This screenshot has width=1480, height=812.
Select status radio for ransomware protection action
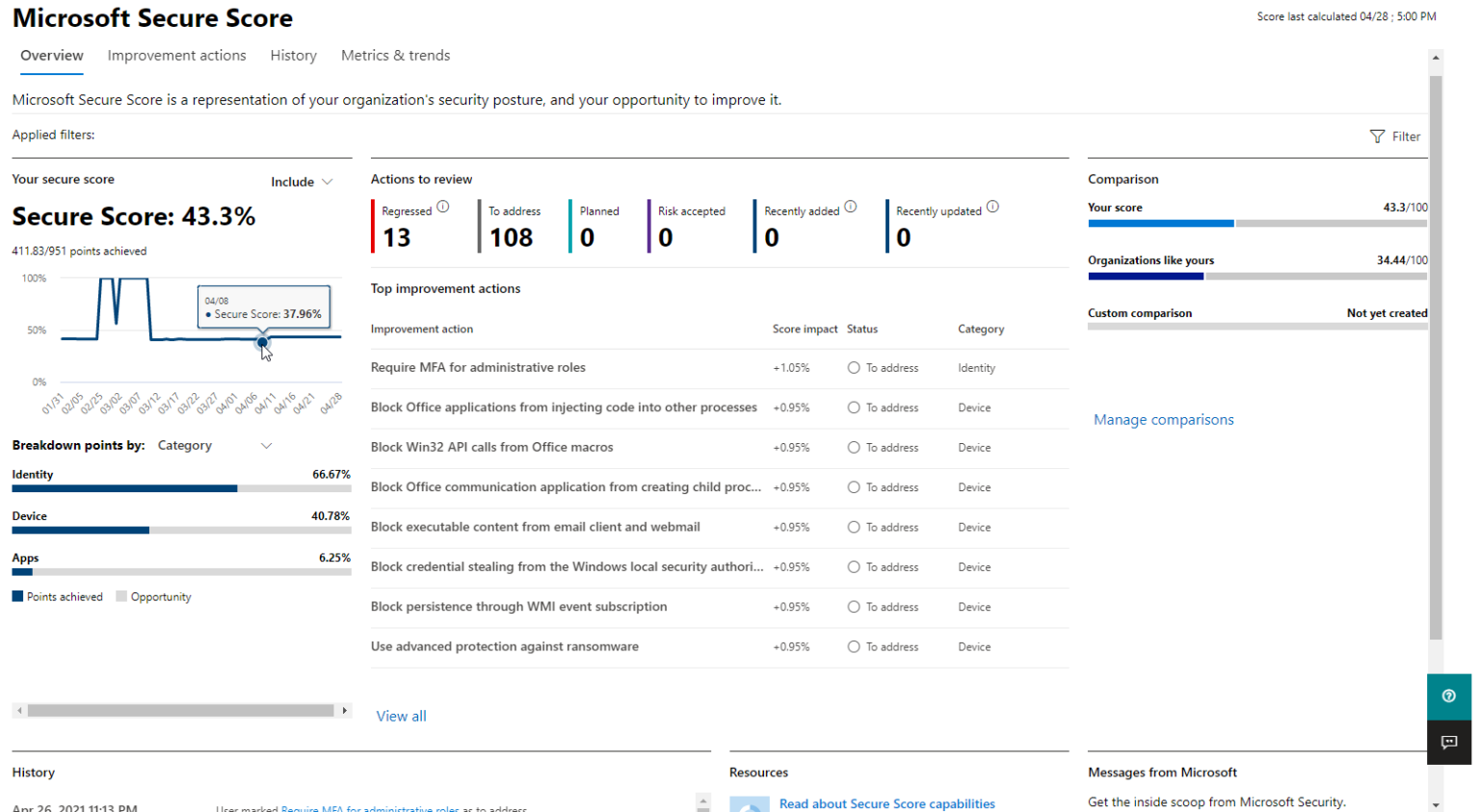[852, 646]
